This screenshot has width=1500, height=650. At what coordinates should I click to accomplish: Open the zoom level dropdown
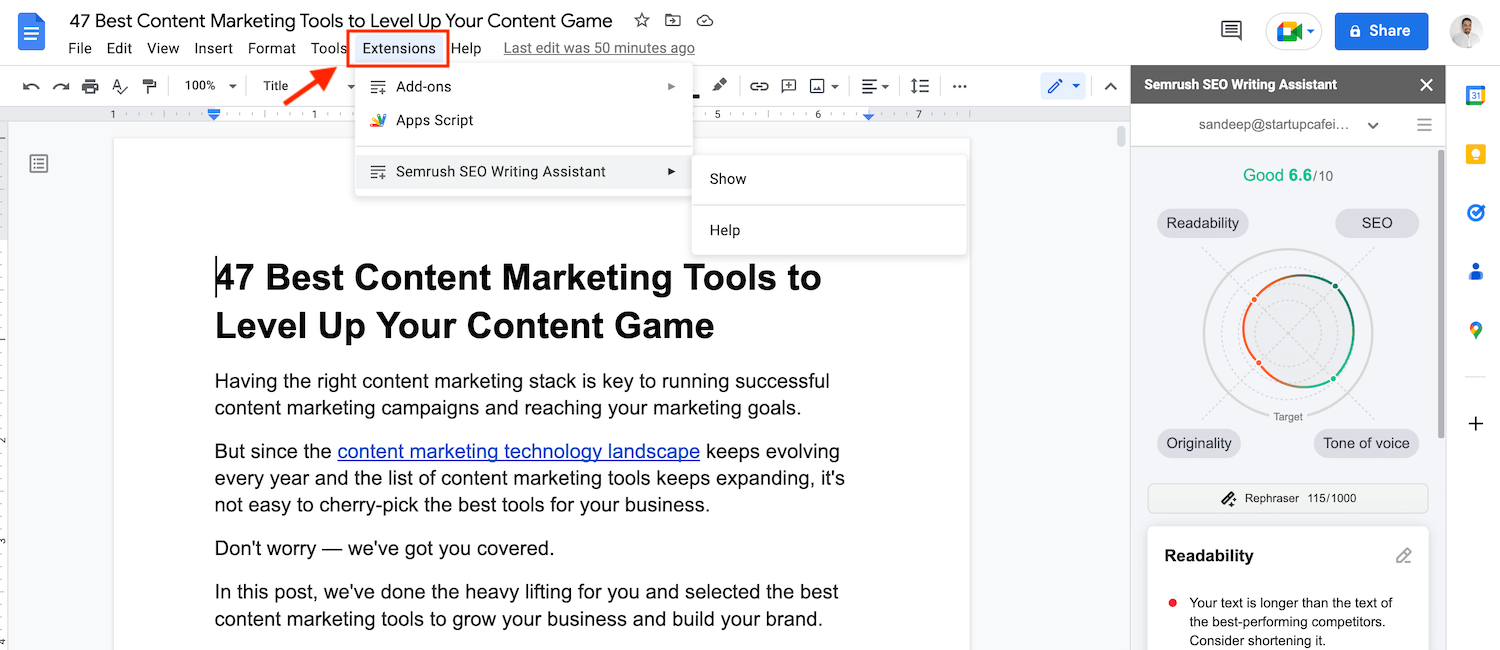[x=211, y=86]
